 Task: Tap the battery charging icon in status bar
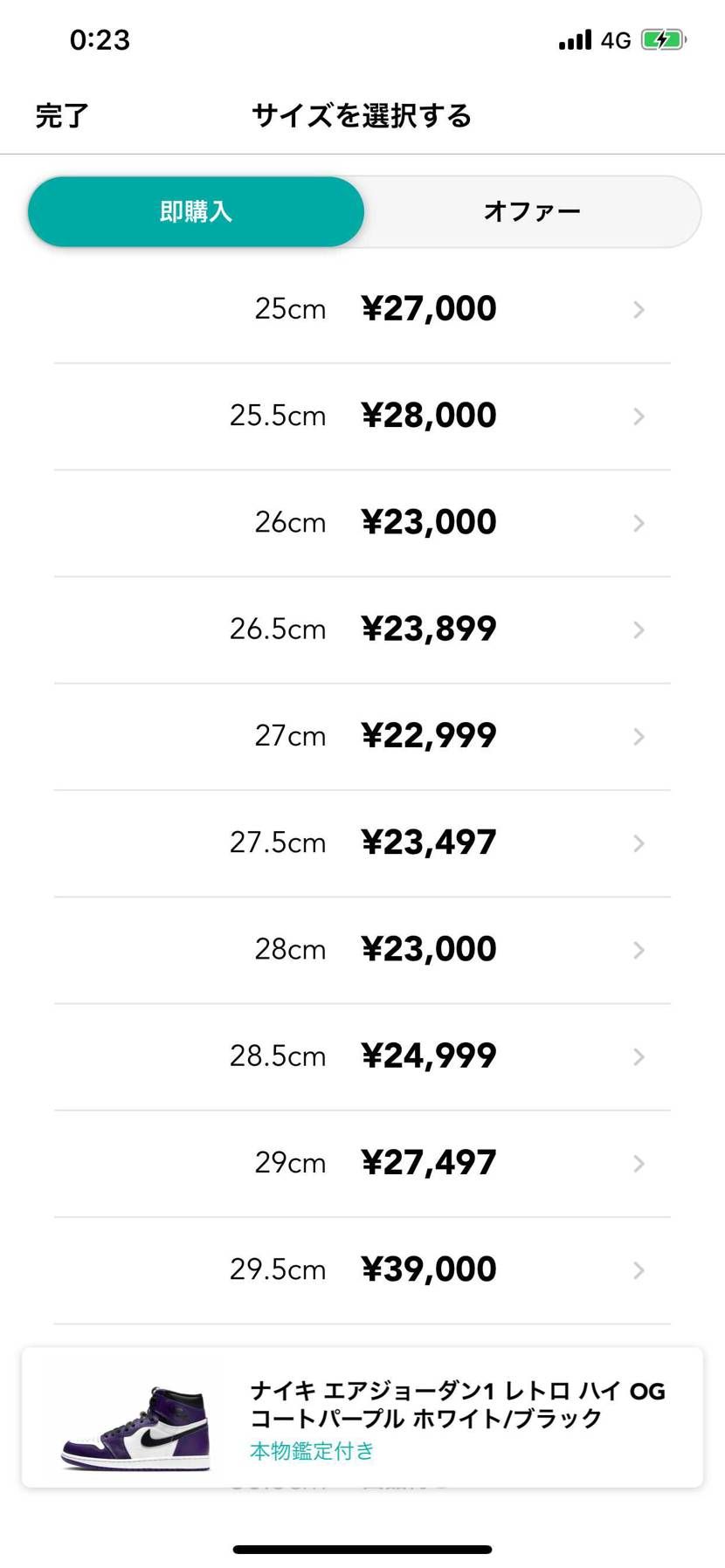pos(664,39)
